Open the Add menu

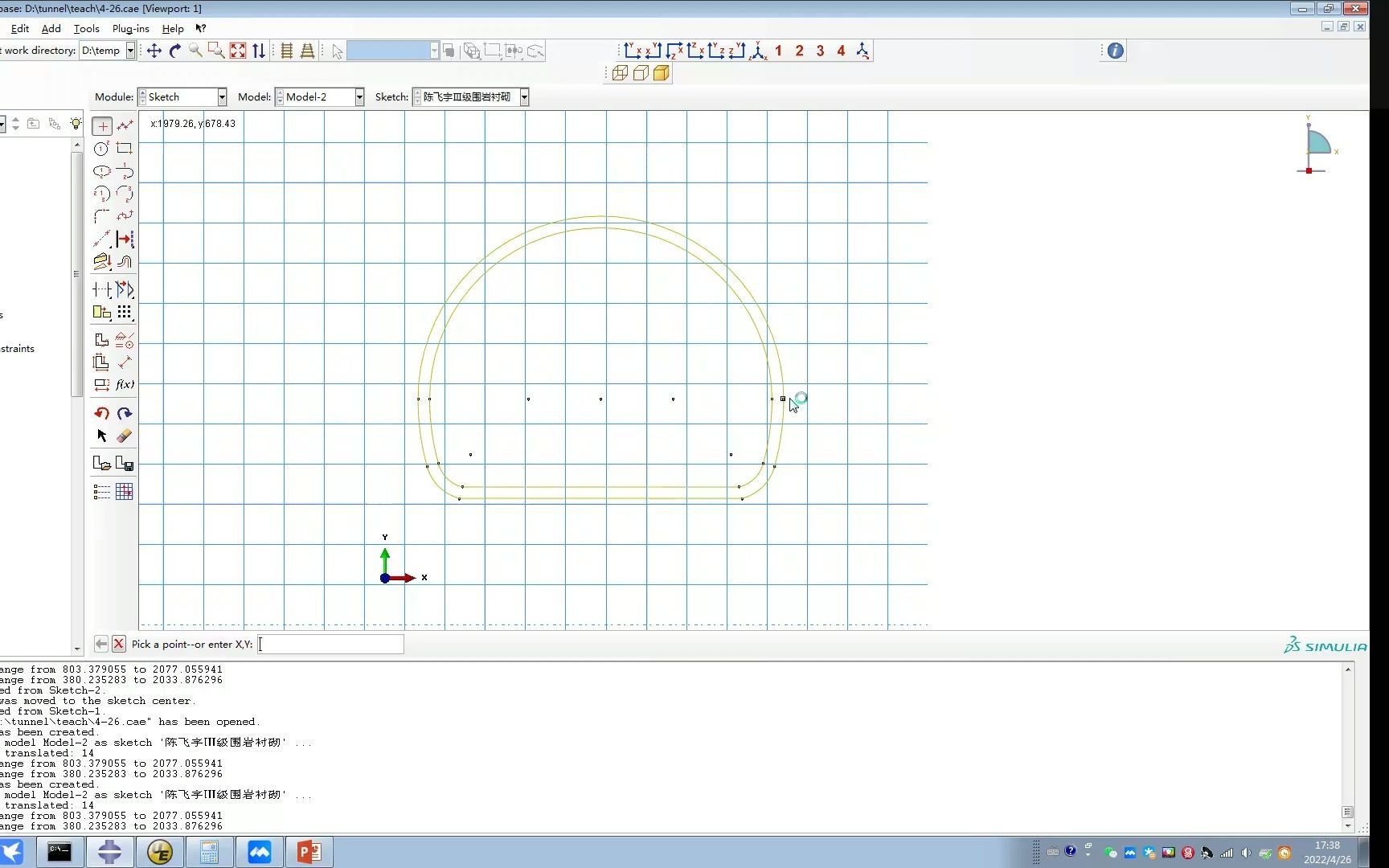[x=51, y=29]
